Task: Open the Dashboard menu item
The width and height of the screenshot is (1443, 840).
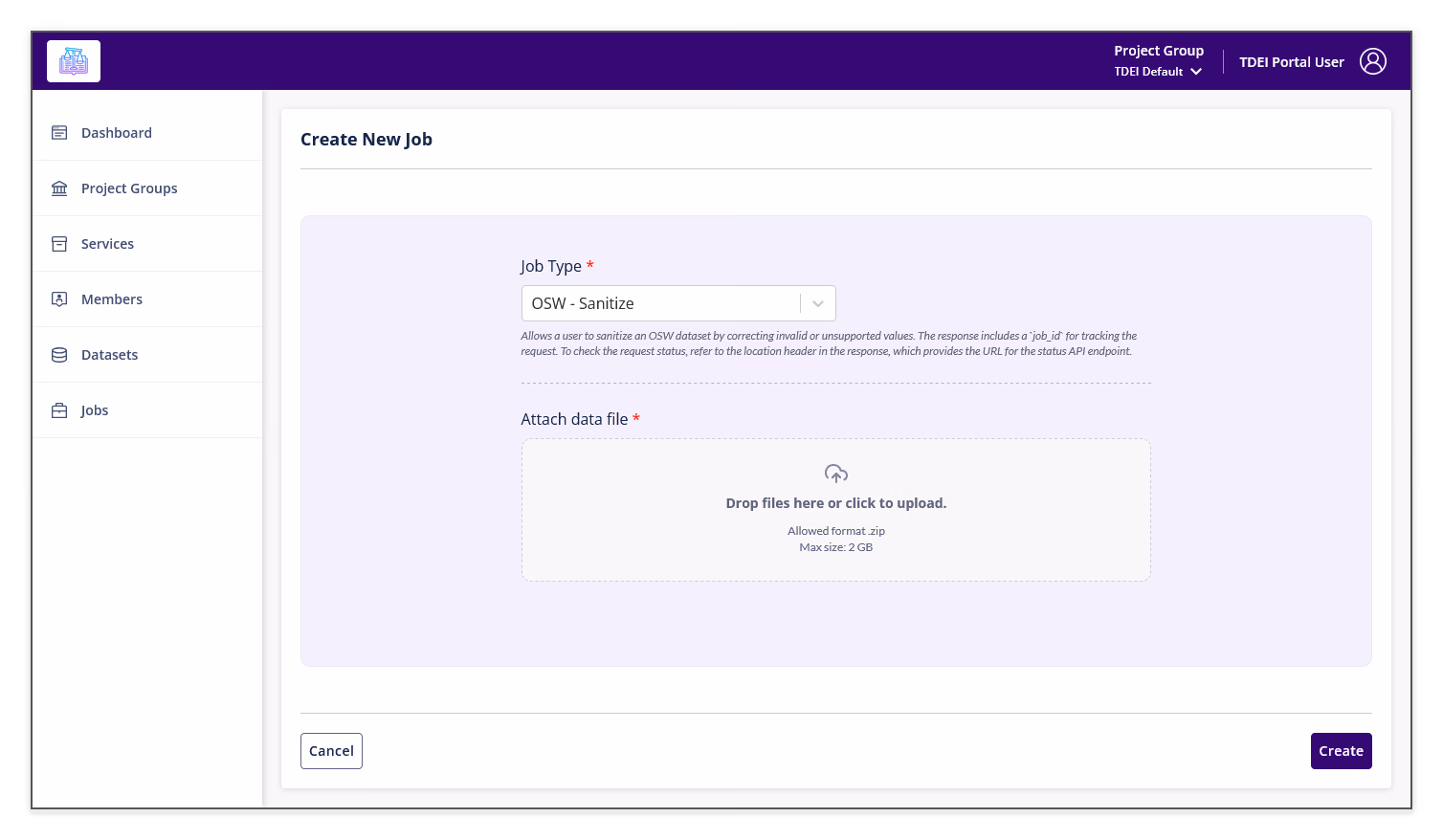Action: (147, 133)
